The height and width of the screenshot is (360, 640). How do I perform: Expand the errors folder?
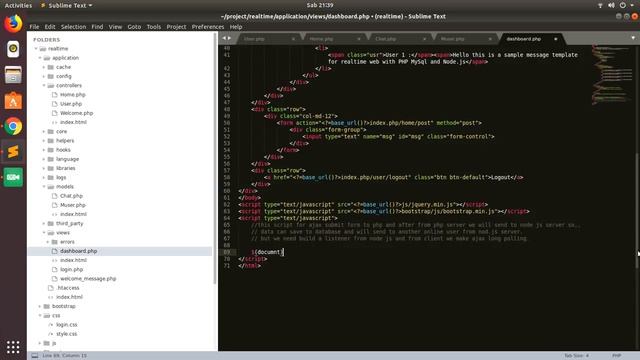coord(48,242)
